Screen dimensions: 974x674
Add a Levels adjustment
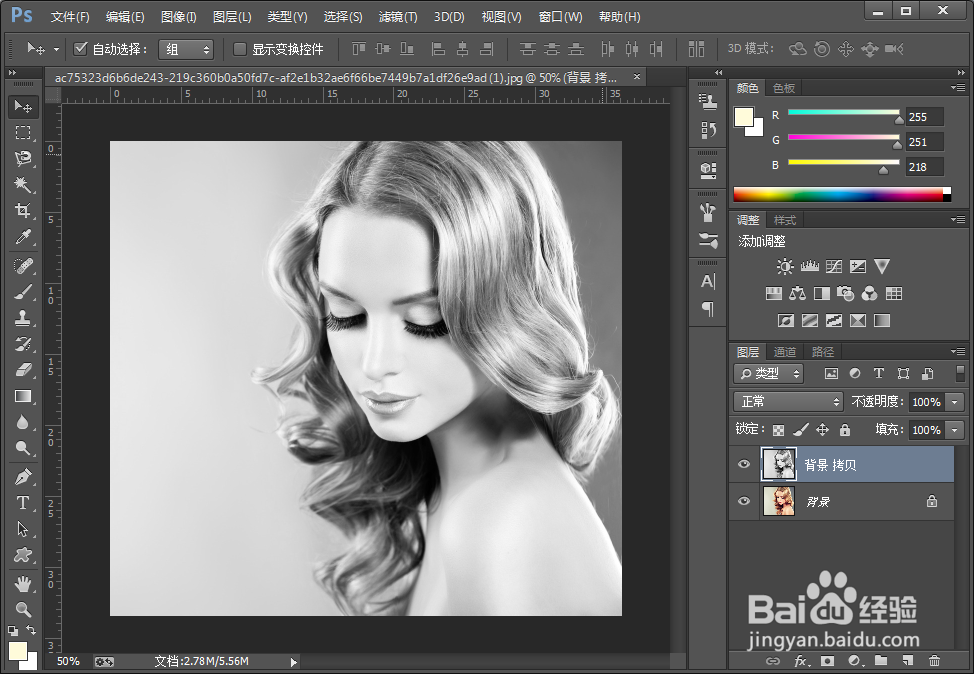(x=809, y=266)
